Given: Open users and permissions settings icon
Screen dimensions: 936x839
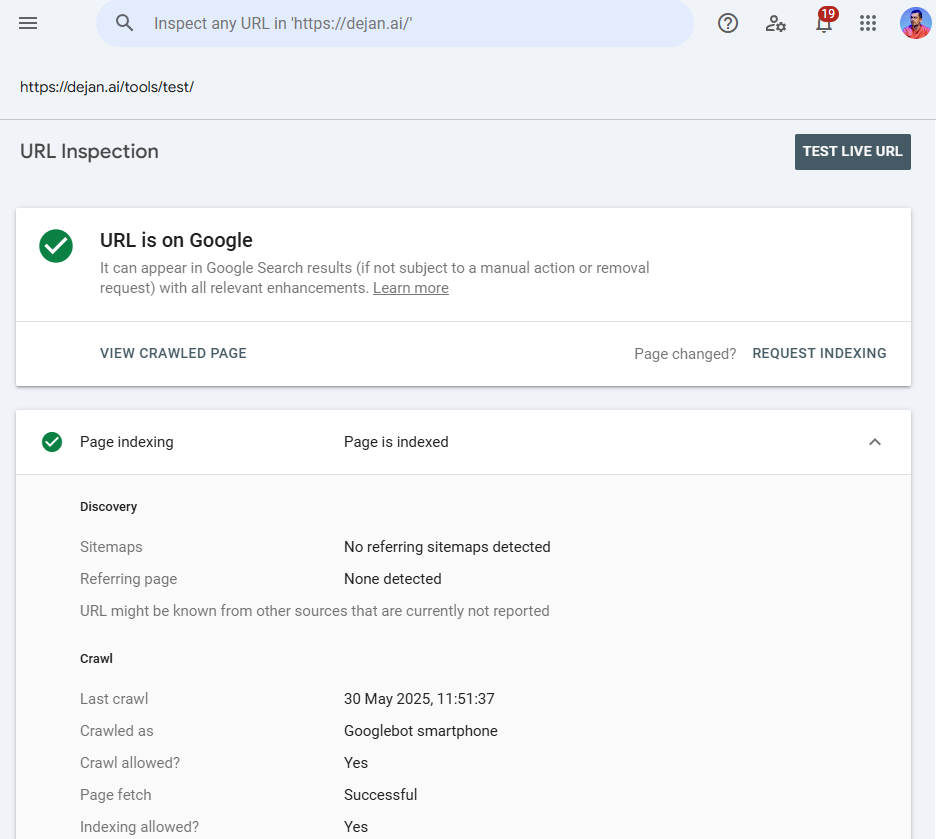Looking at the screenshot, I should (x=775, y=23).
